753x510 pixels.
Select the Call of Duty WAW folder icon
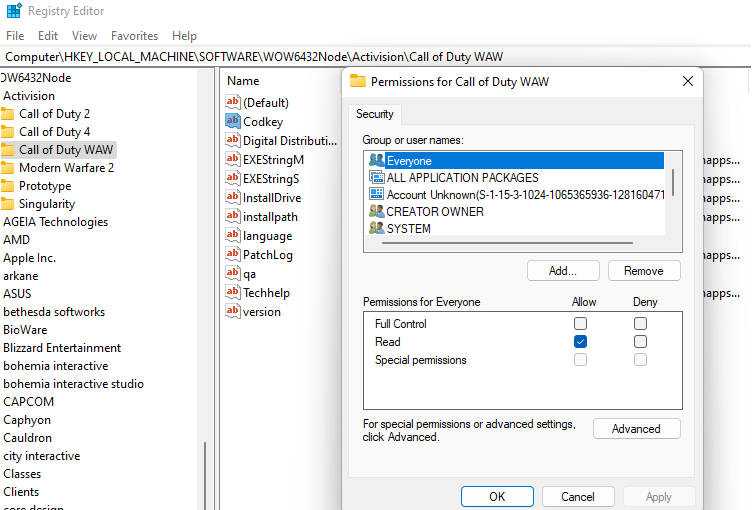pos(7,150)
